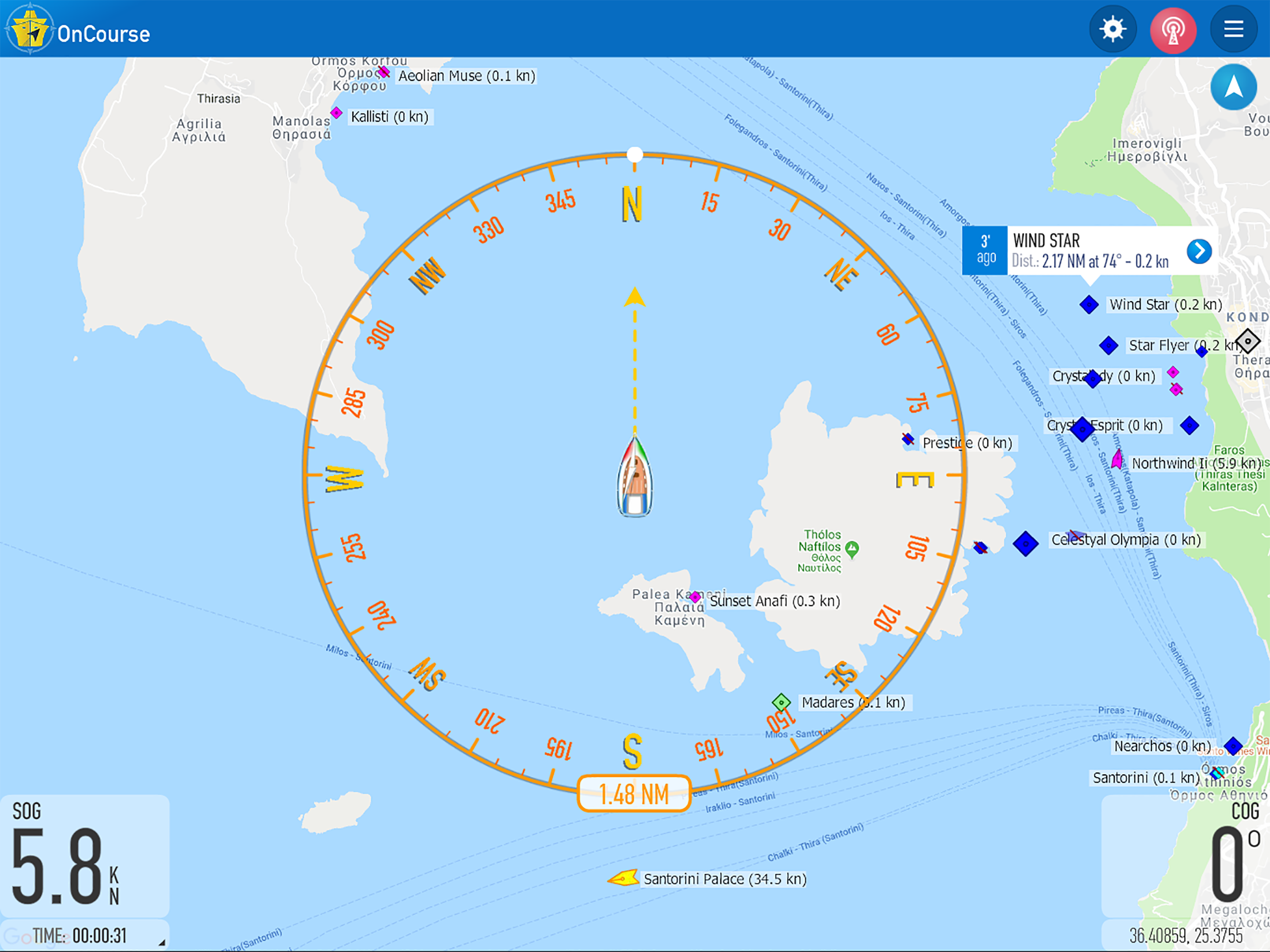1270x952 pixels.
Task: Select the green Madares diamond marker
Action: coord(781,701)
